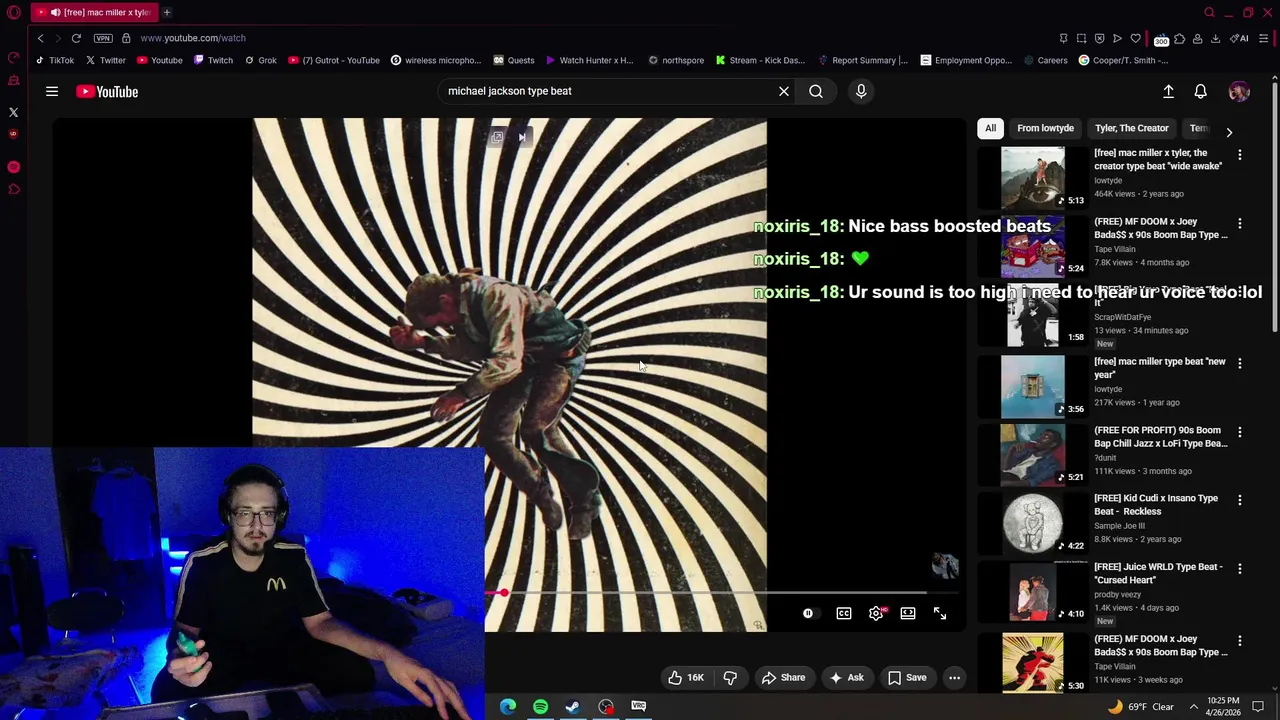This screenshot has width=1280, height=720.
Task: Open a new browser tab
Action: click(x=167, y=12)
